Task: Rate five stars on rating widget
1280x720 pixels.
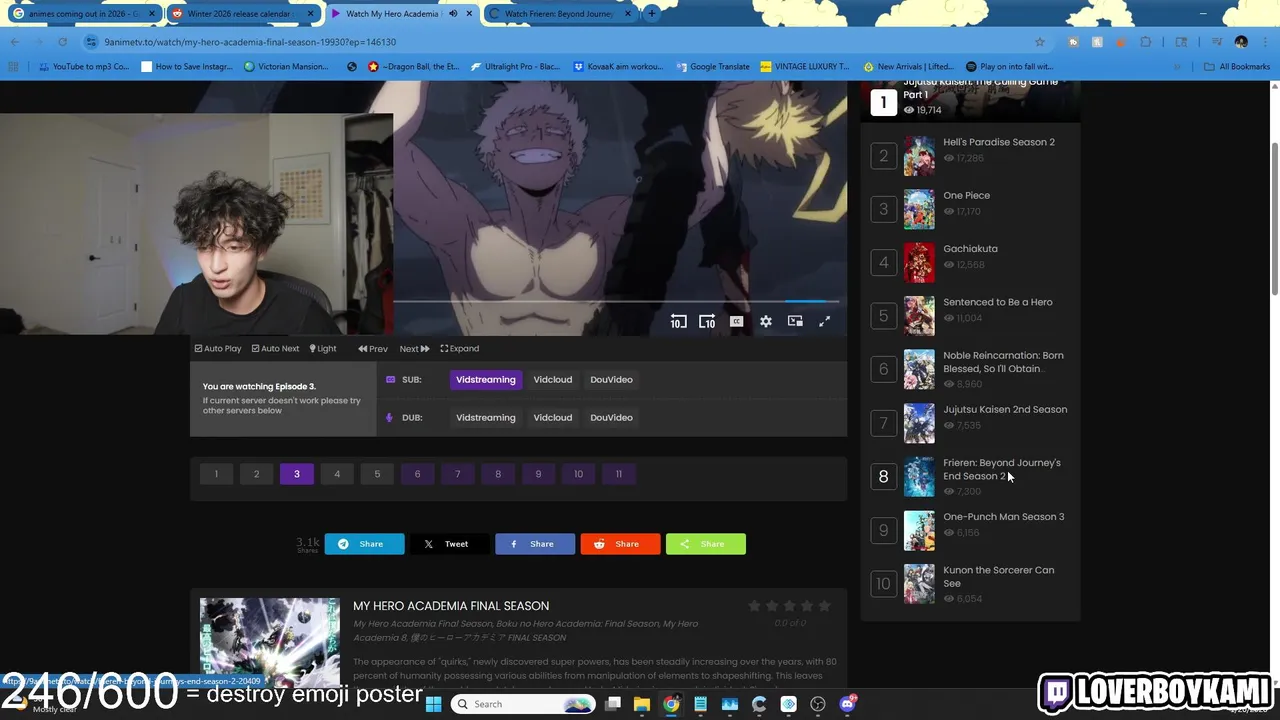Action: (x=824, y=606)
